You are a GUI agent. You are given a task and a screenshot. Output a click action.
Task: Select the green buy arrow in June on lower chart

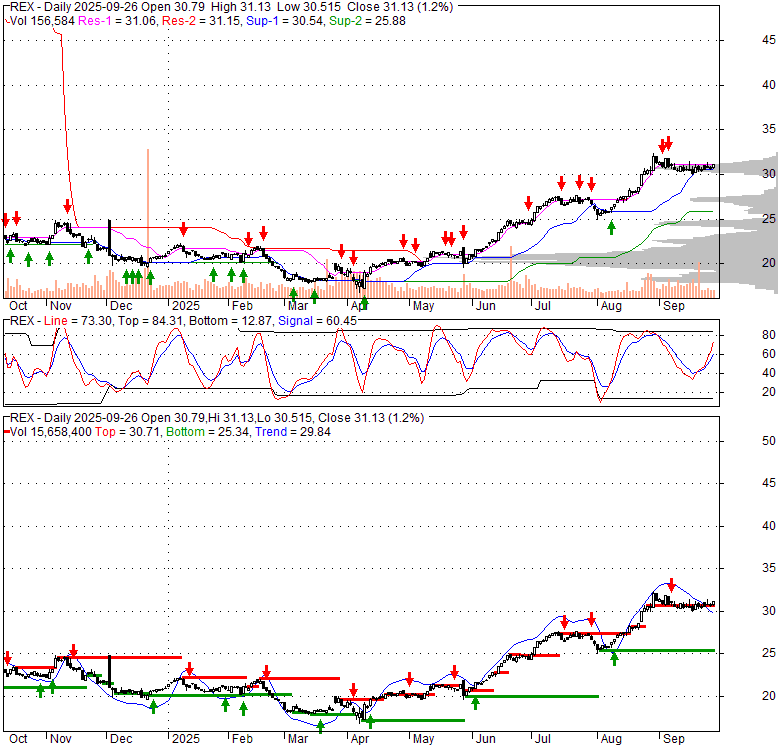(475, 703)
